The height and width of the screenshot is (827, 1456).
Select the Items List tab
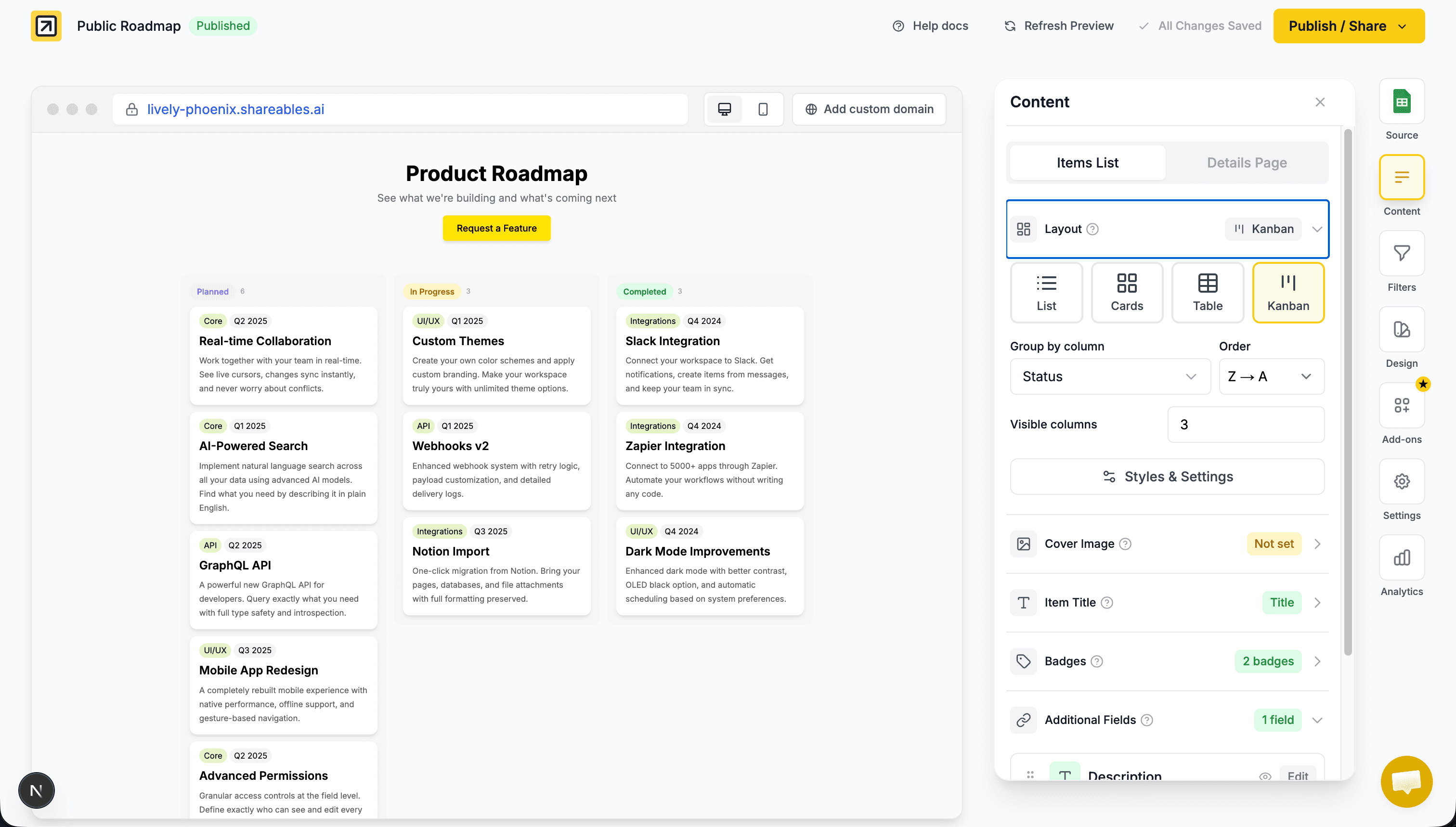pos(1087,162)
